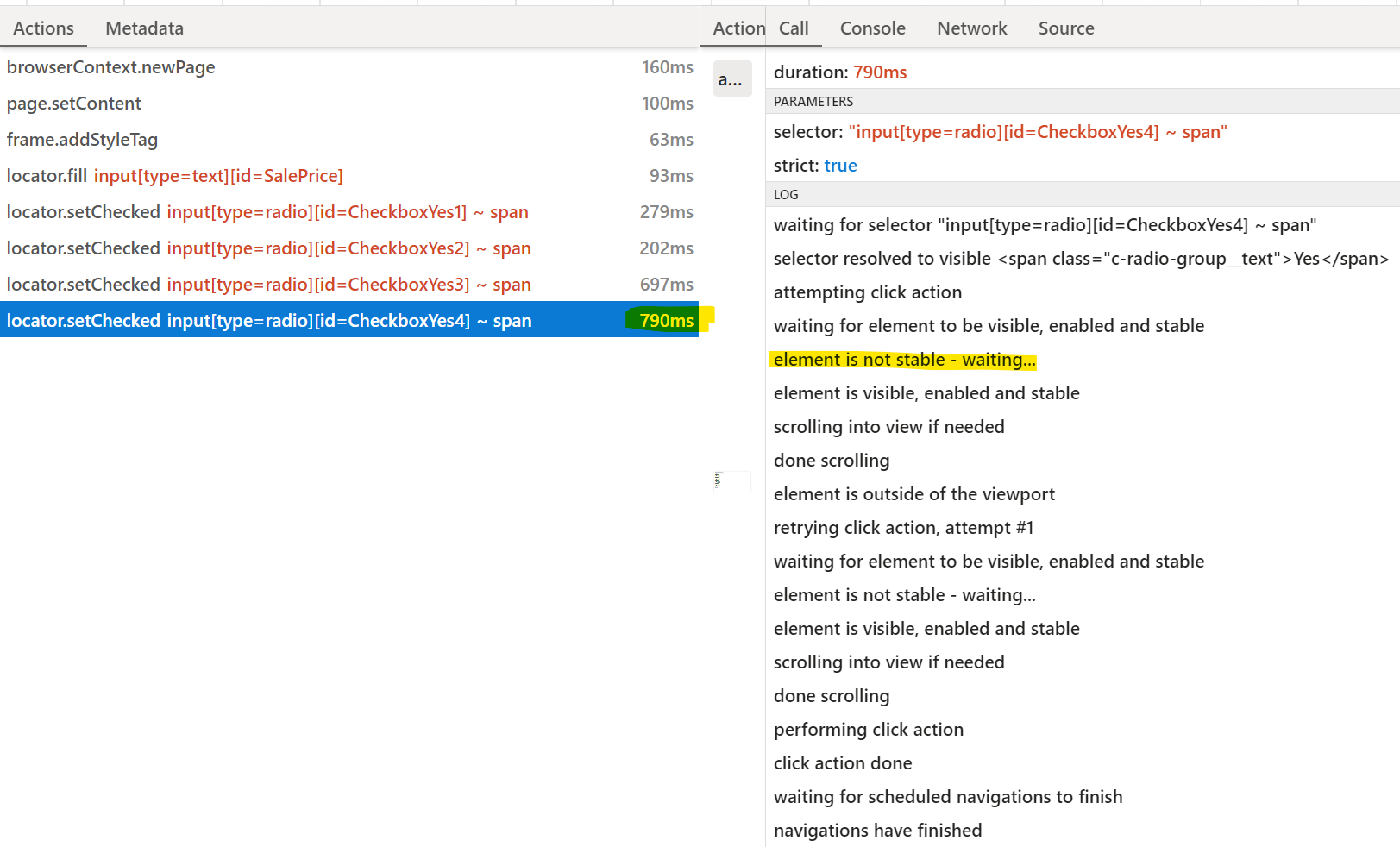
Task: Select the Call tab
Action: (x=793, y=28)
